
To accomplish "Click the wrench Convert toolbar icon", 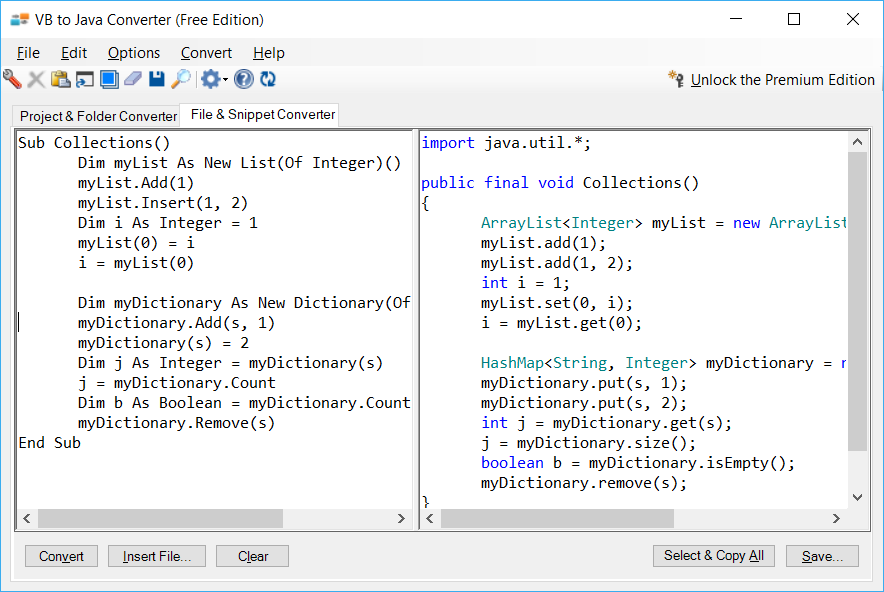I will [x=12, y=79].
